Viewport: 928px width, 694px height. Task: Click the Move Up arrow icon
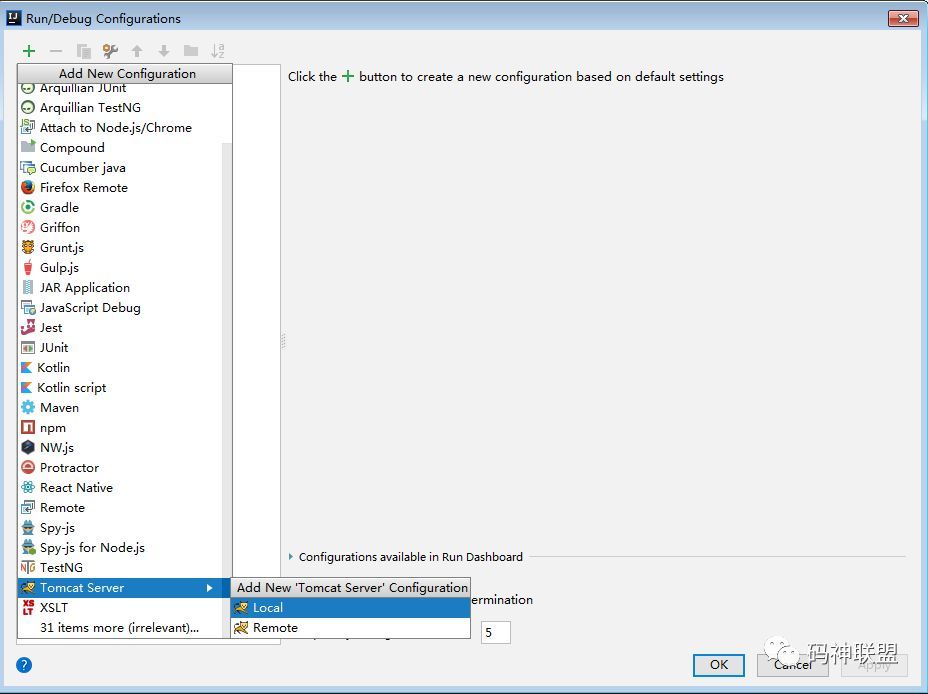tap(137, 51)
